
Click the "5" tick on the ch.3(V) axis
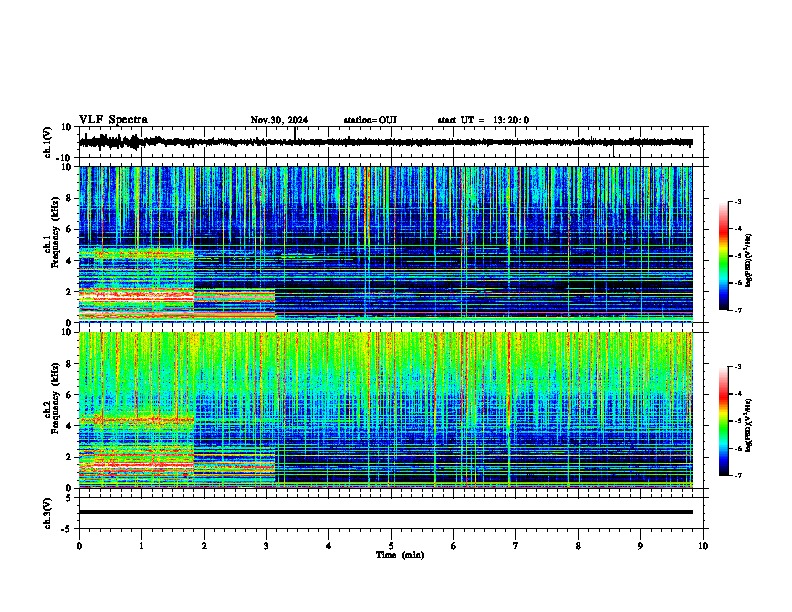pos(69,497)
